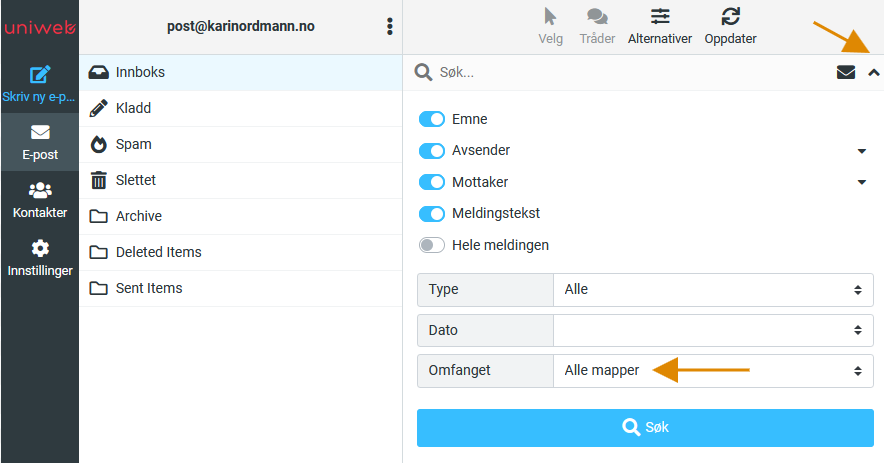Screen dimensions: 884x463
Task: Open Innstillinger gear icon
Action: tap(40, 248)
